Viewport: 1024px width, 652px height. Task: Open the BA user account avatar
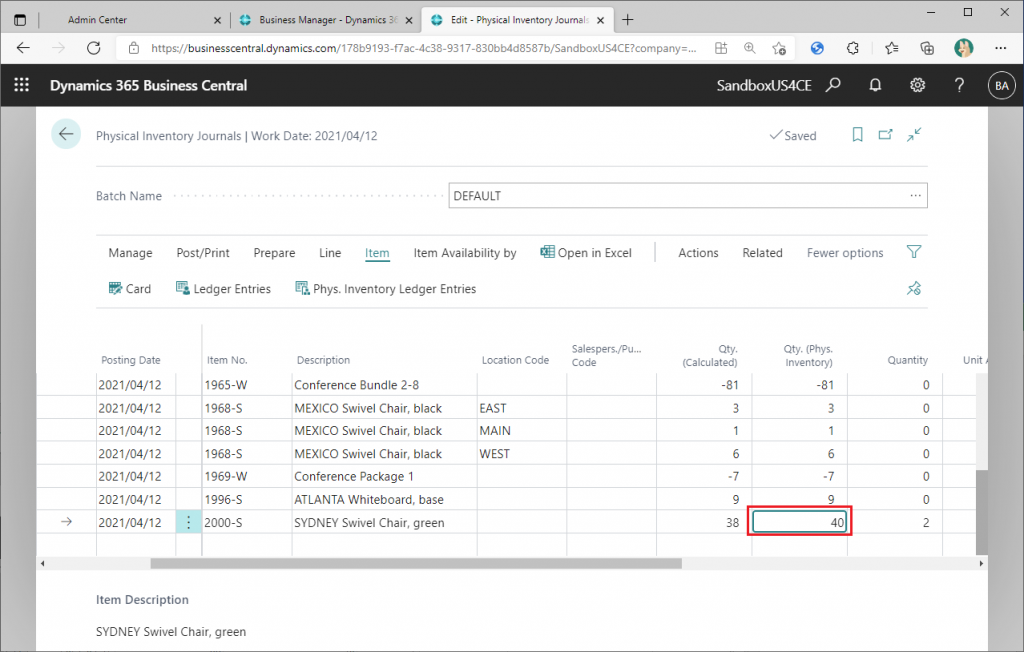pyautogui.click(x=1002, y=86)
